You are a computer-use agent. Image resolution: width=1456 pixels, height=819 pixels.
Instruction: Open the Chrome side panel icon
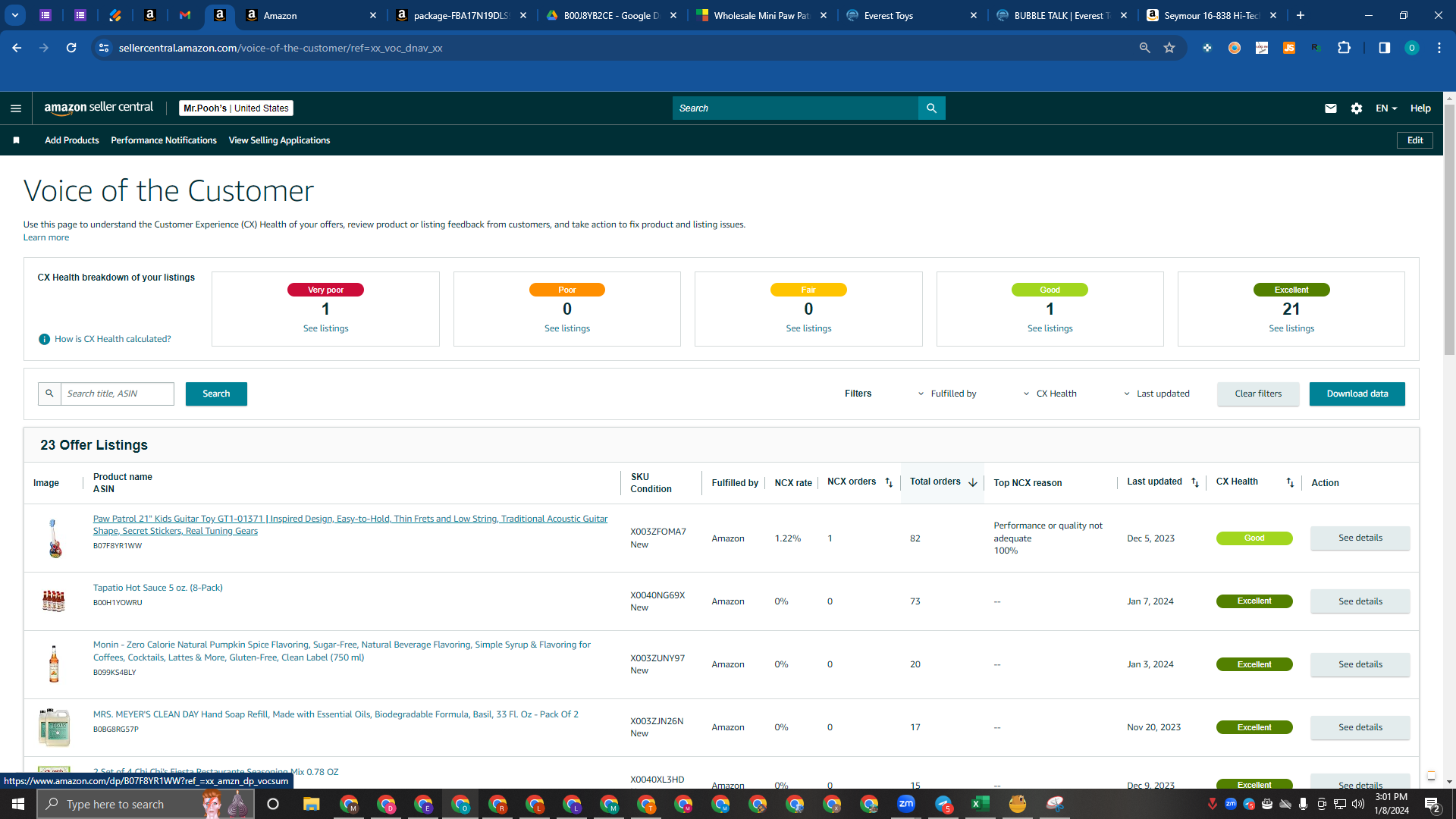point(1384,48)
